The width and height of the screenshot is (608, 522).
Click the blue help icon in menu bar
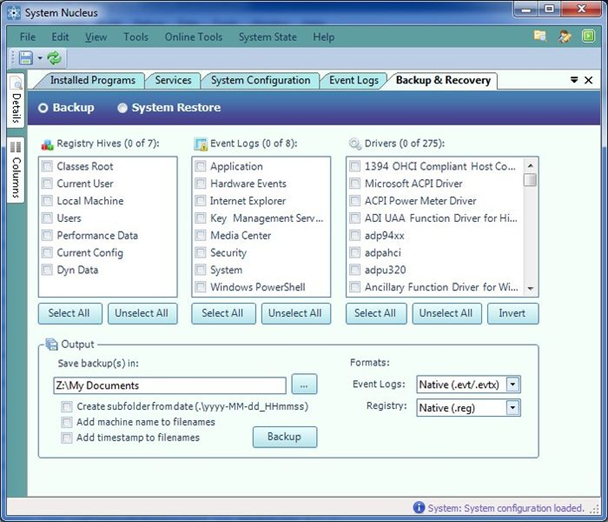[589, 37]
